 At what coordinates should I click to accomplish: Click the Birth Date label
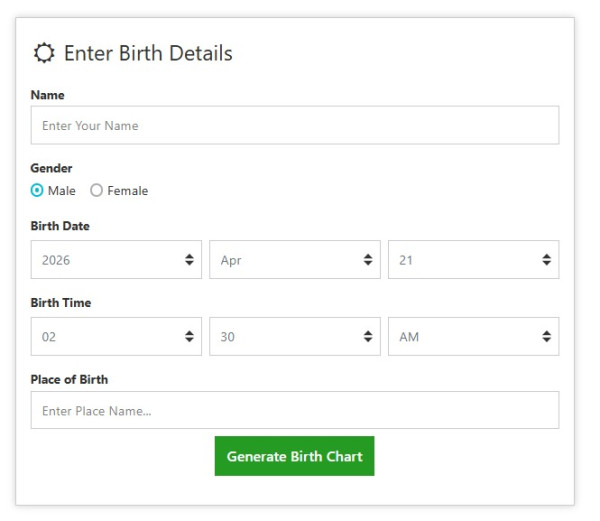(x=60, y=226)
